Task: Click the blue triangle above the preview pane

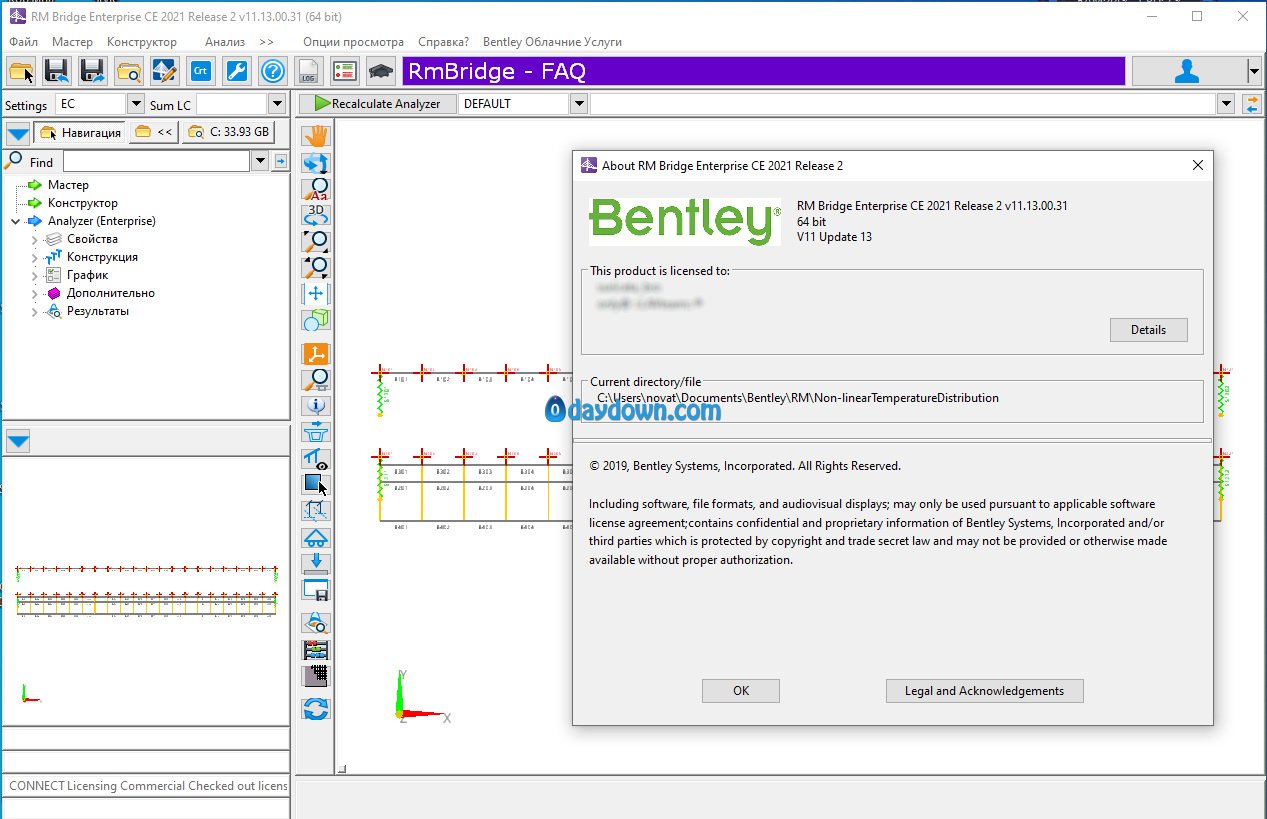Action: (x=18, y=441)
